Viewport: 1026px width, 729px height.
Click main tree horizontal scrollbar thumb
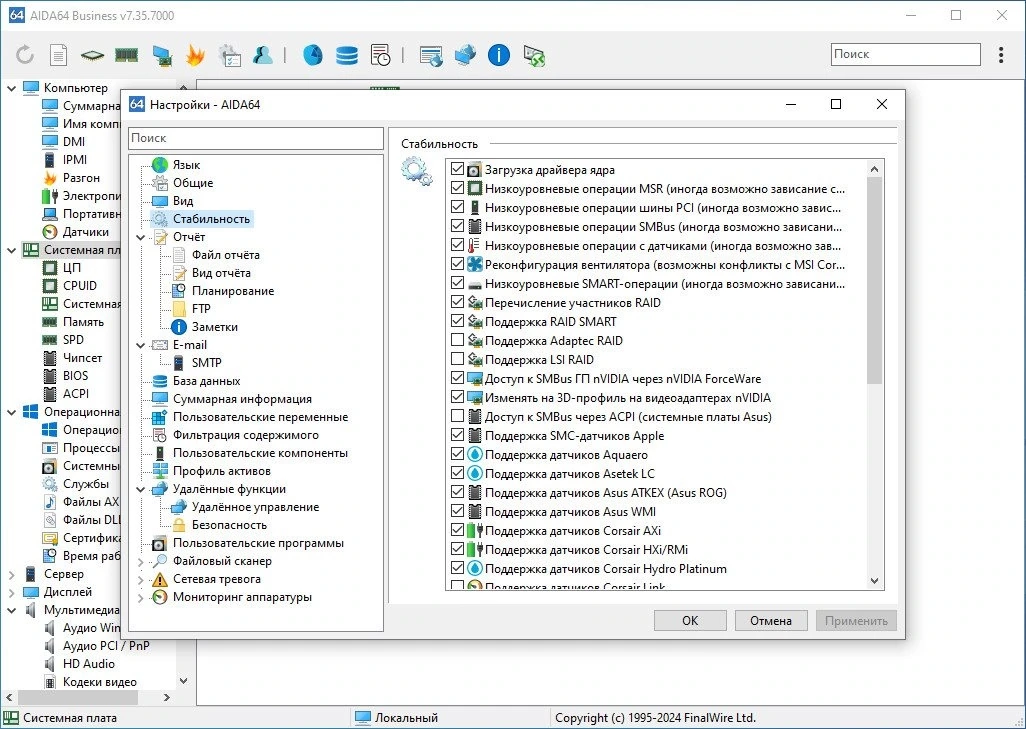79,698
